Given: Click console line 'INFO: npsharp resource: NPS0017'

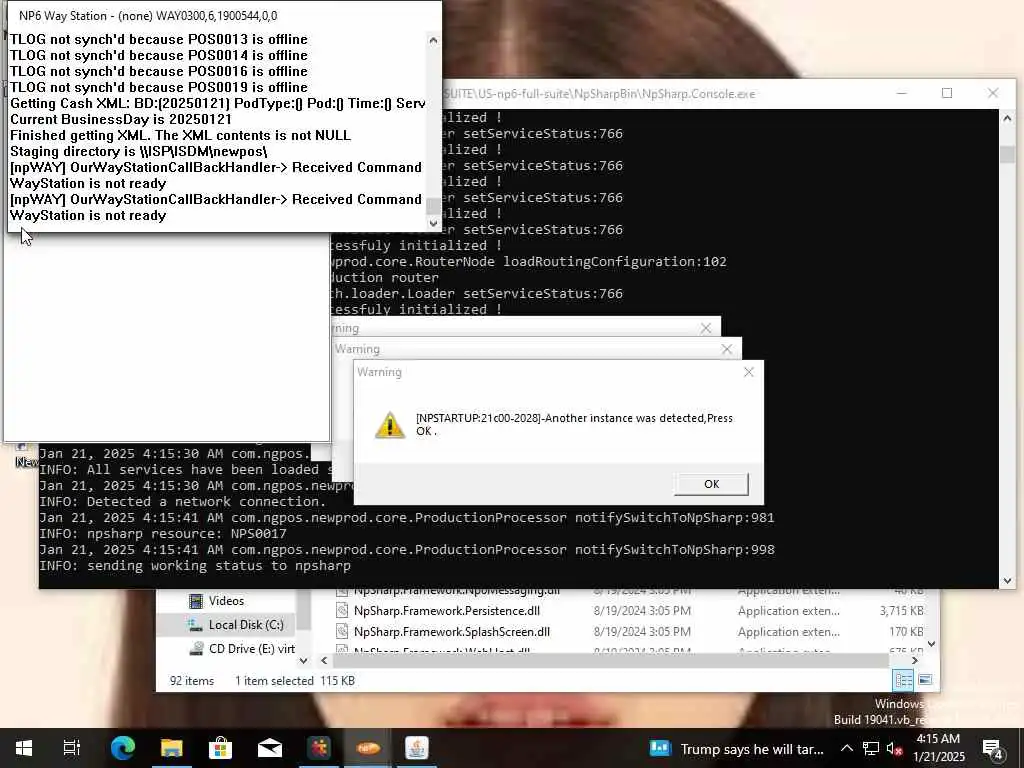Looking at the screenshot, I should (163, 534).
